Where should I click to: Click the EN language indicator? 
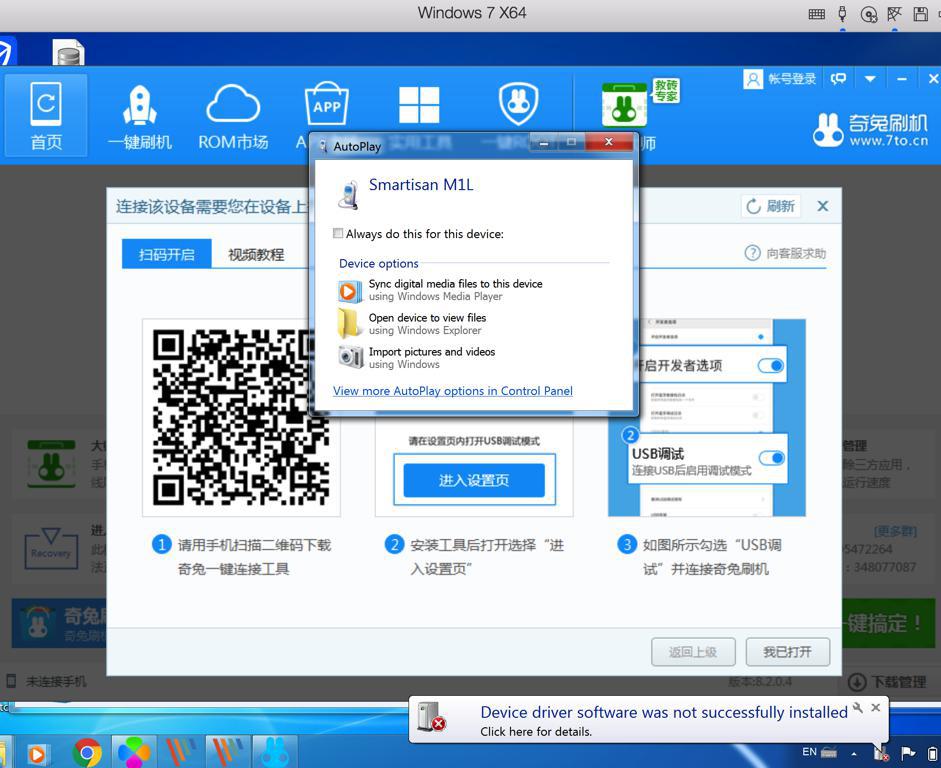pos(809,752)
